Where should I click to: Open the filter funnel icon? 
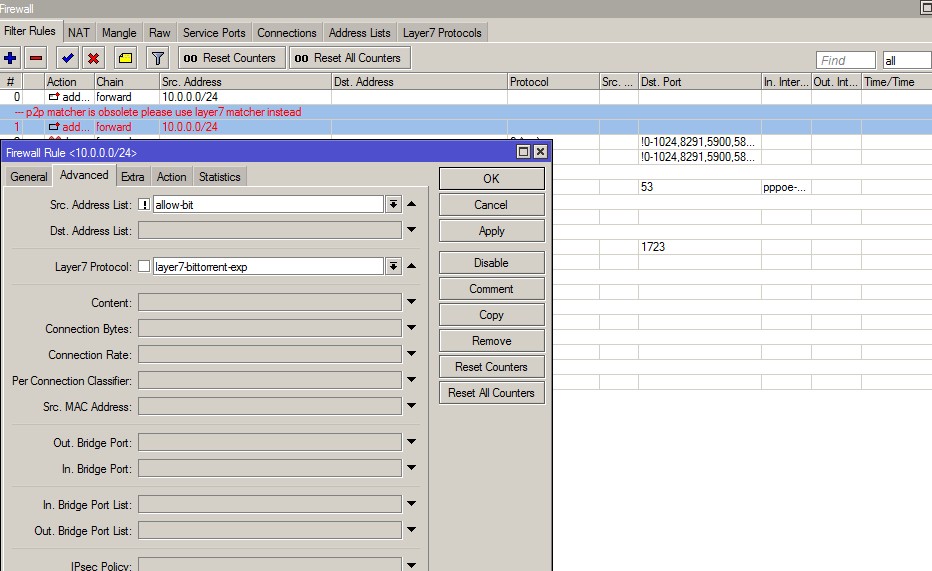pyautogui.click(x=158, y=58)
